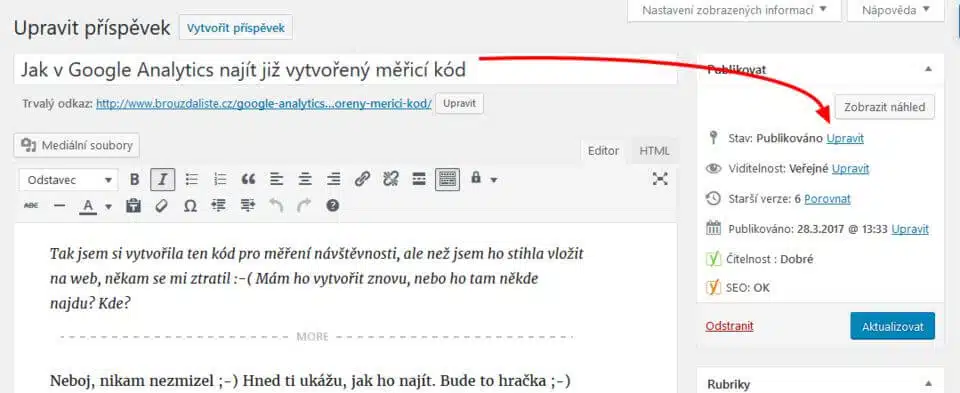Click Upravit button next to permalink
This screenshot has width=960, height=393.
[x=459, y=103]
